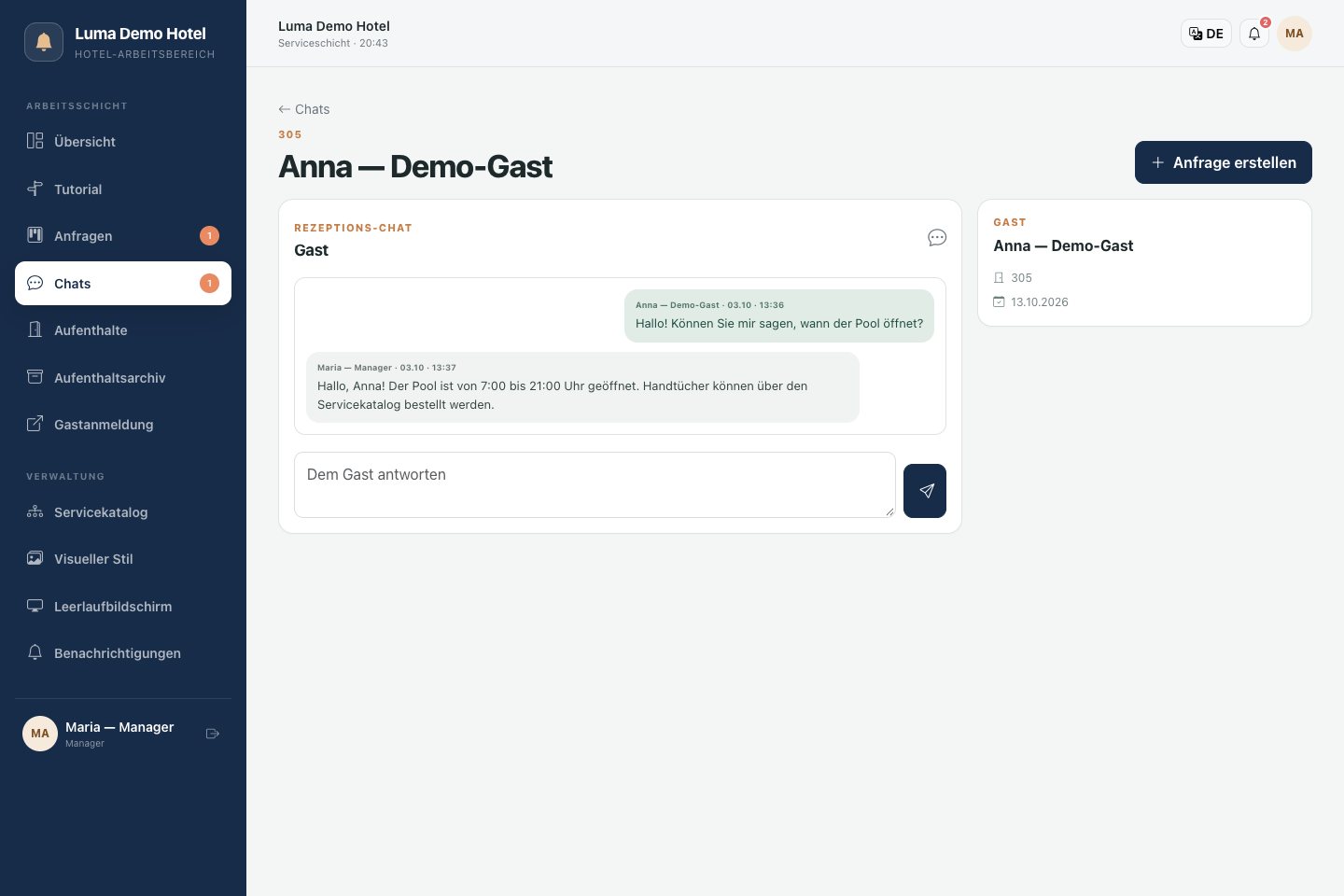The height and width of the screenshot is (896, 1344).
Task: Click the Aufenthaltsarchiv archive box icon
Action: [35, 377]
